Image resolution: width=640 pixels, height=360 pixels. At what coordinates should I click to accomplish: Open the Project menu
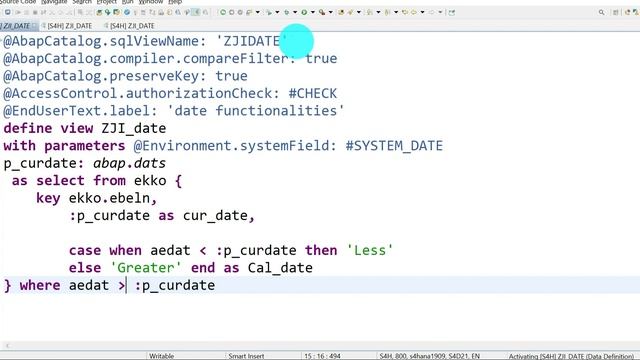(107, 2)
